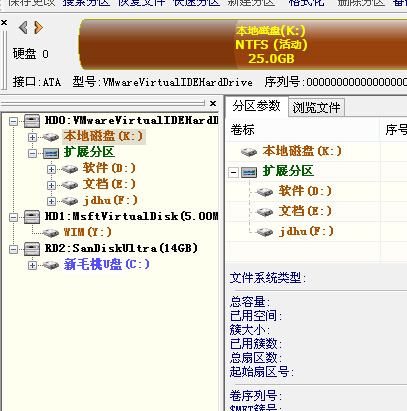The image size is (407, 411).
Task: Select 文档(E:) in the left tree
Action: [x=109, y=184]
